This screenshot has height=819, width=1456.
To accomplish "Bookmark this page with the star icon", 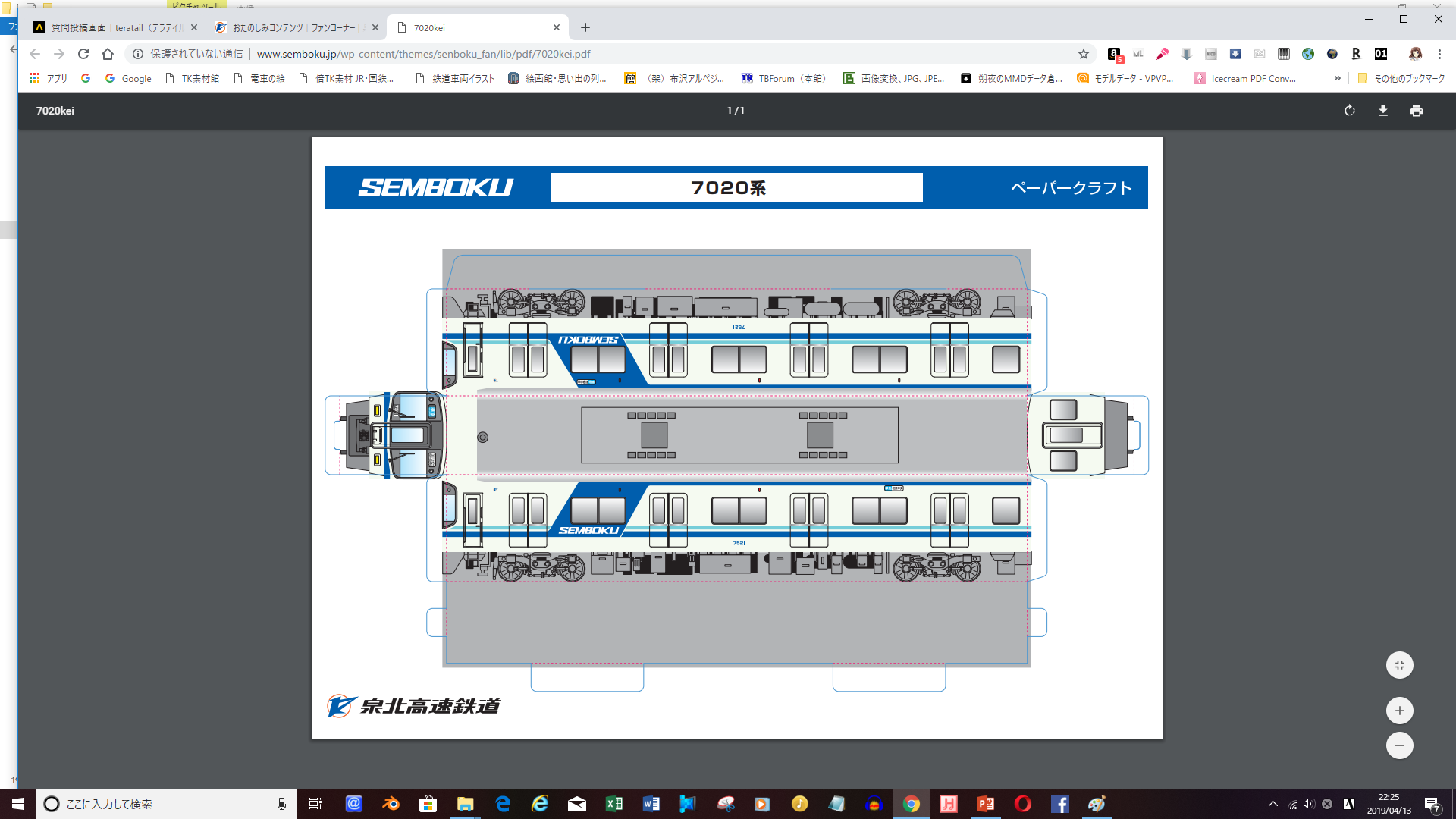I will click(1084, 54).
